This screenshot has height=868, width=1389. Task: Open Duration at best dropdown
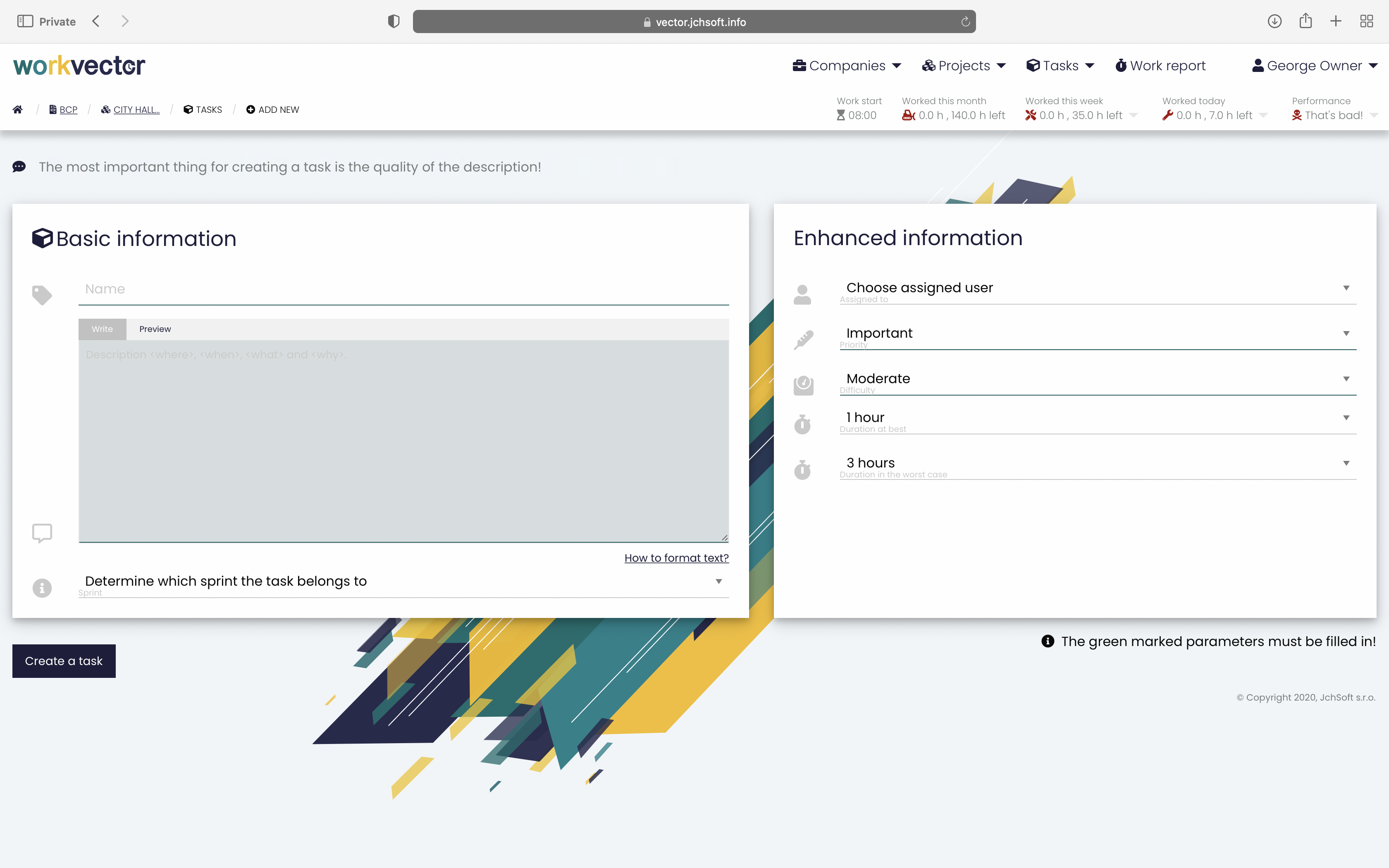click(1098, 418)
